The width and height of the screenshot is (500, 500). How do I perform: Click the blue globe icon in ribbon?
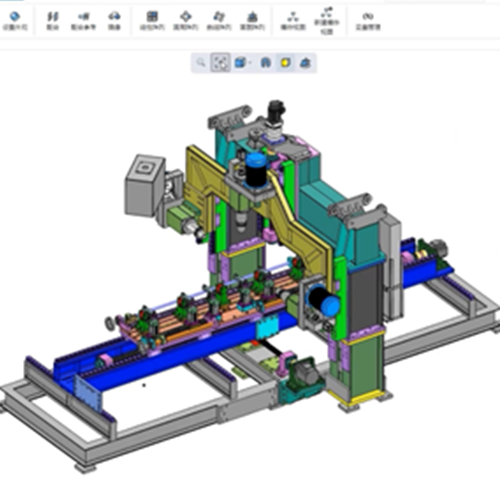click(15, 16)
